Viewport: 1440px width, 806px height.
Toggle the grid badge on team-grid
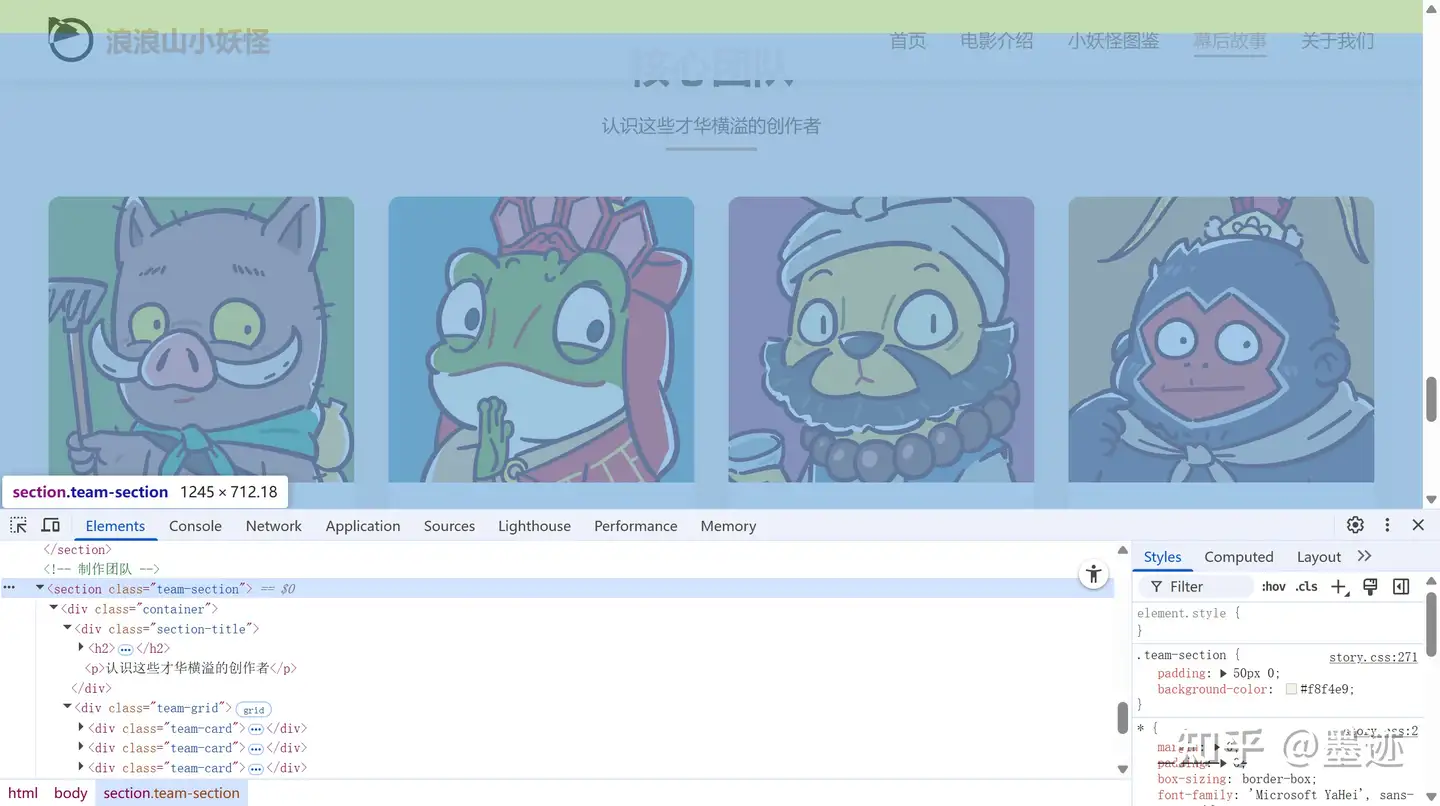click(254, 709)
